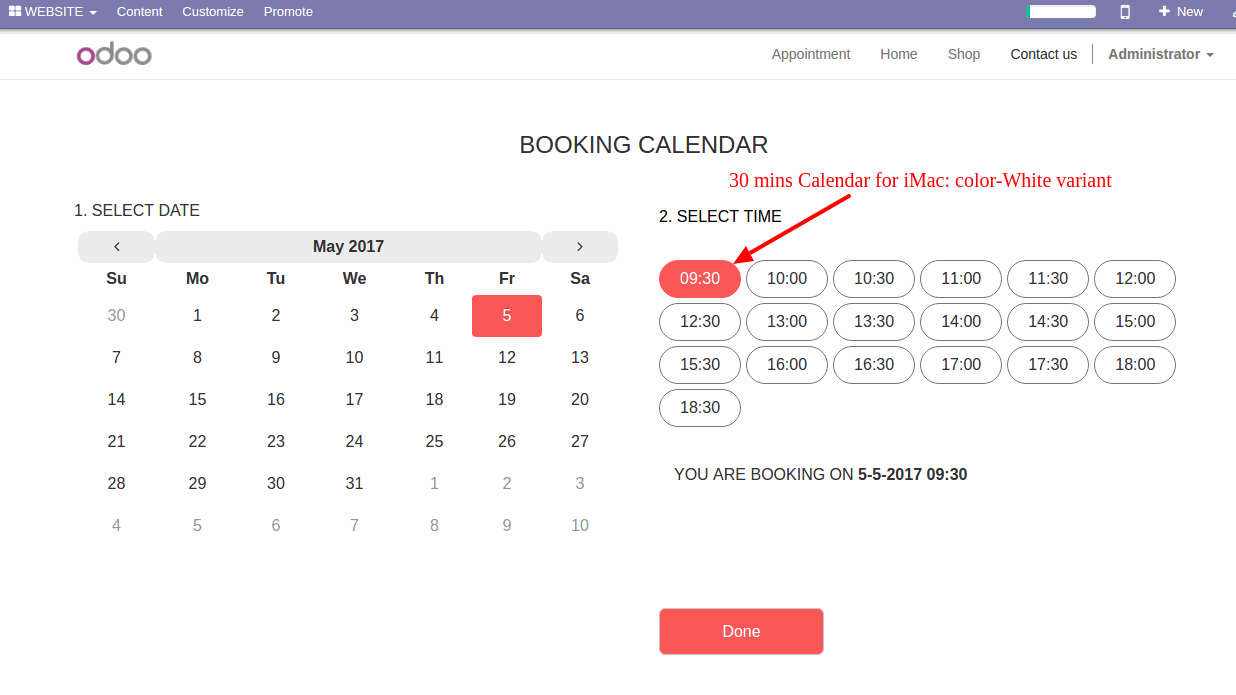
Task: Select April 30 greyed date
Action: (116, 315)
